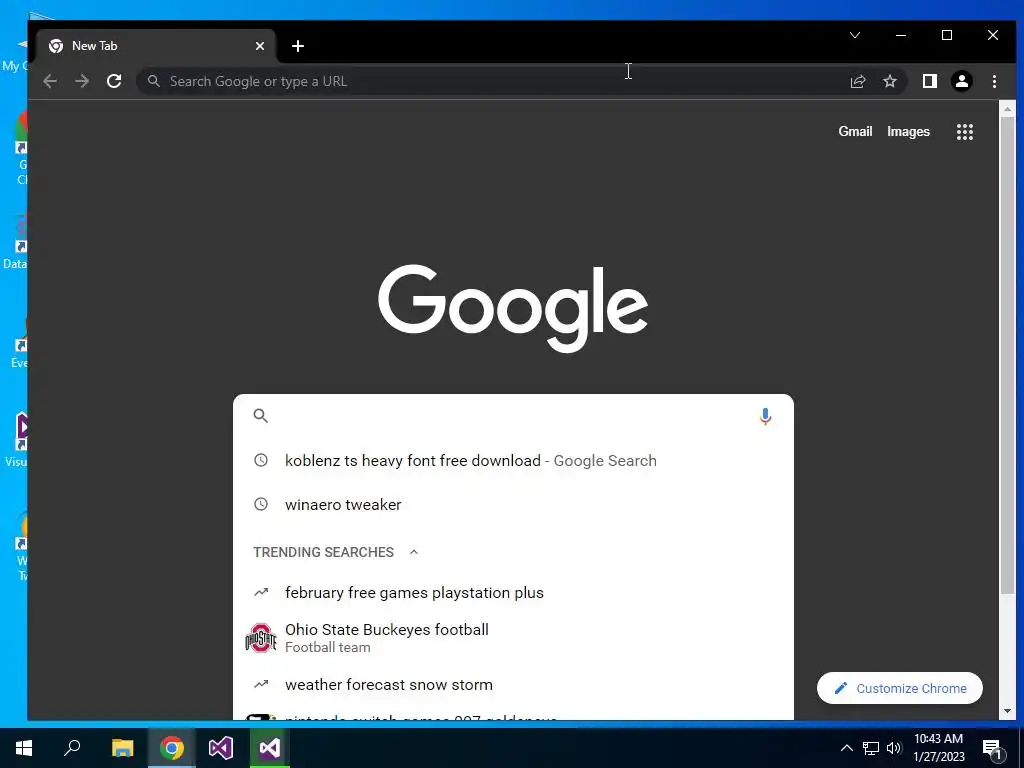The image size is (1024, 768).
Task: Open the highlighted Visual Studio taskbar icon
Action: (x=270, y=748)
